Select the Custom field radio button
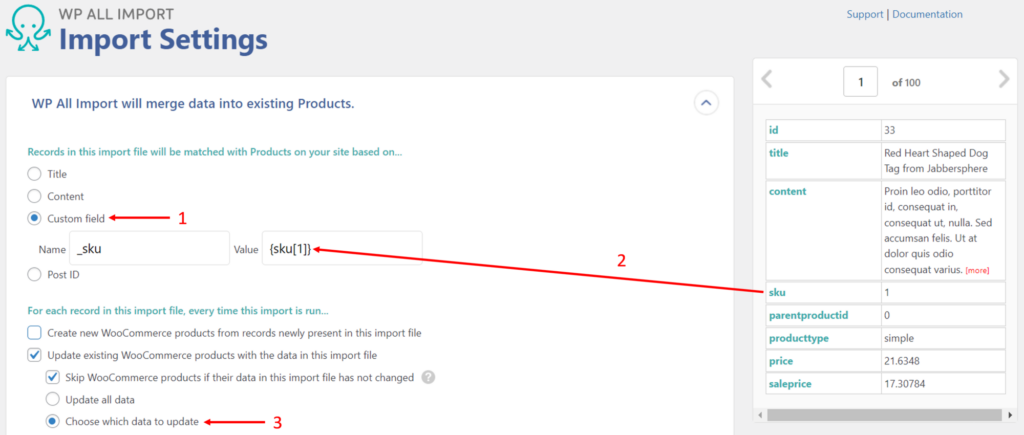 pyautogui.click(x=34, y=219)
